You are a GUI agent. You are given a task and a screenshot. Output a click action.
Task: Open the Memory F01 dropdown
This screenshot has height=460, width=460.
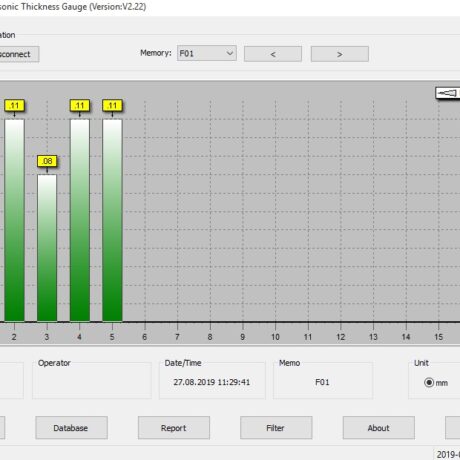[x=207, y=53]
